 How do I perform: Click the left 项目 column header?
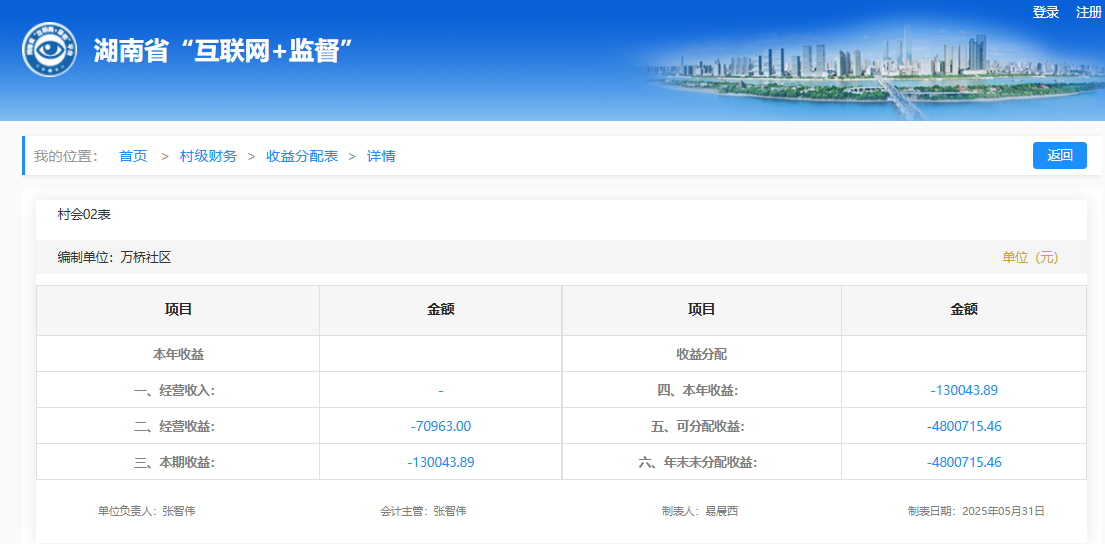pyautogui.click(x=178, y=309)
